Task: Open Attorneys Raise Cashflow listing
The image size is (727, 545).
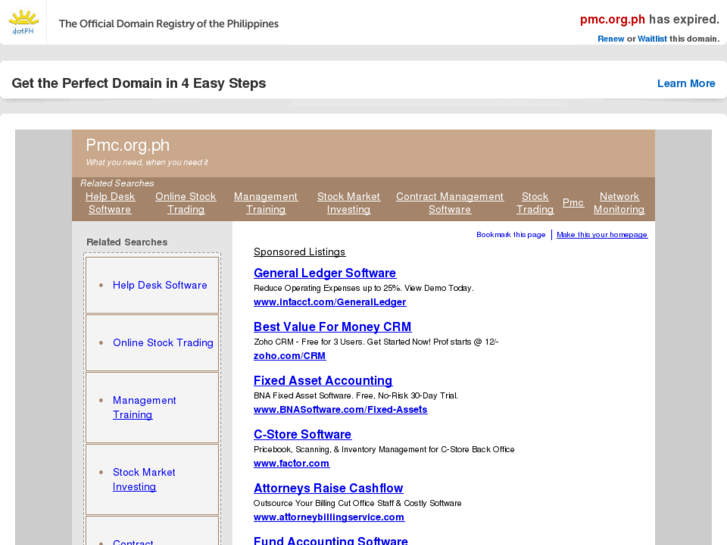Action: click(328, 488)
